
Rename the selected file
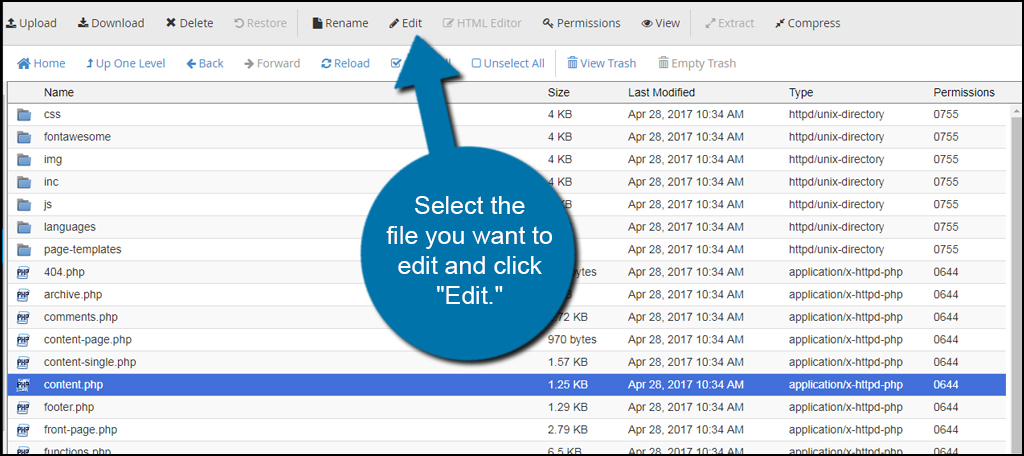point(340,23)
